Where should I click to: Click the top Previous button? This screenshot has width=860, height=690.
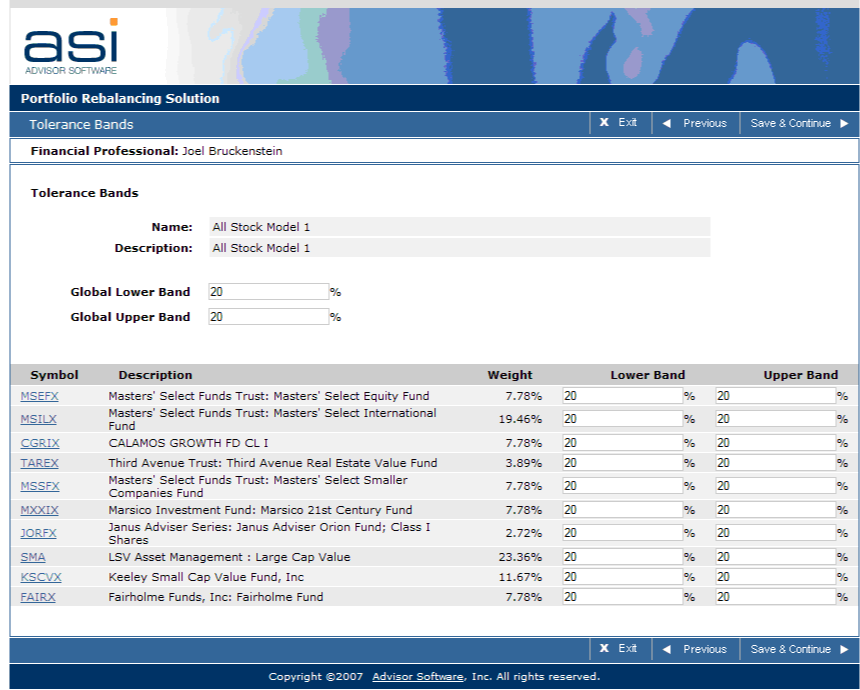coord(695,123)
